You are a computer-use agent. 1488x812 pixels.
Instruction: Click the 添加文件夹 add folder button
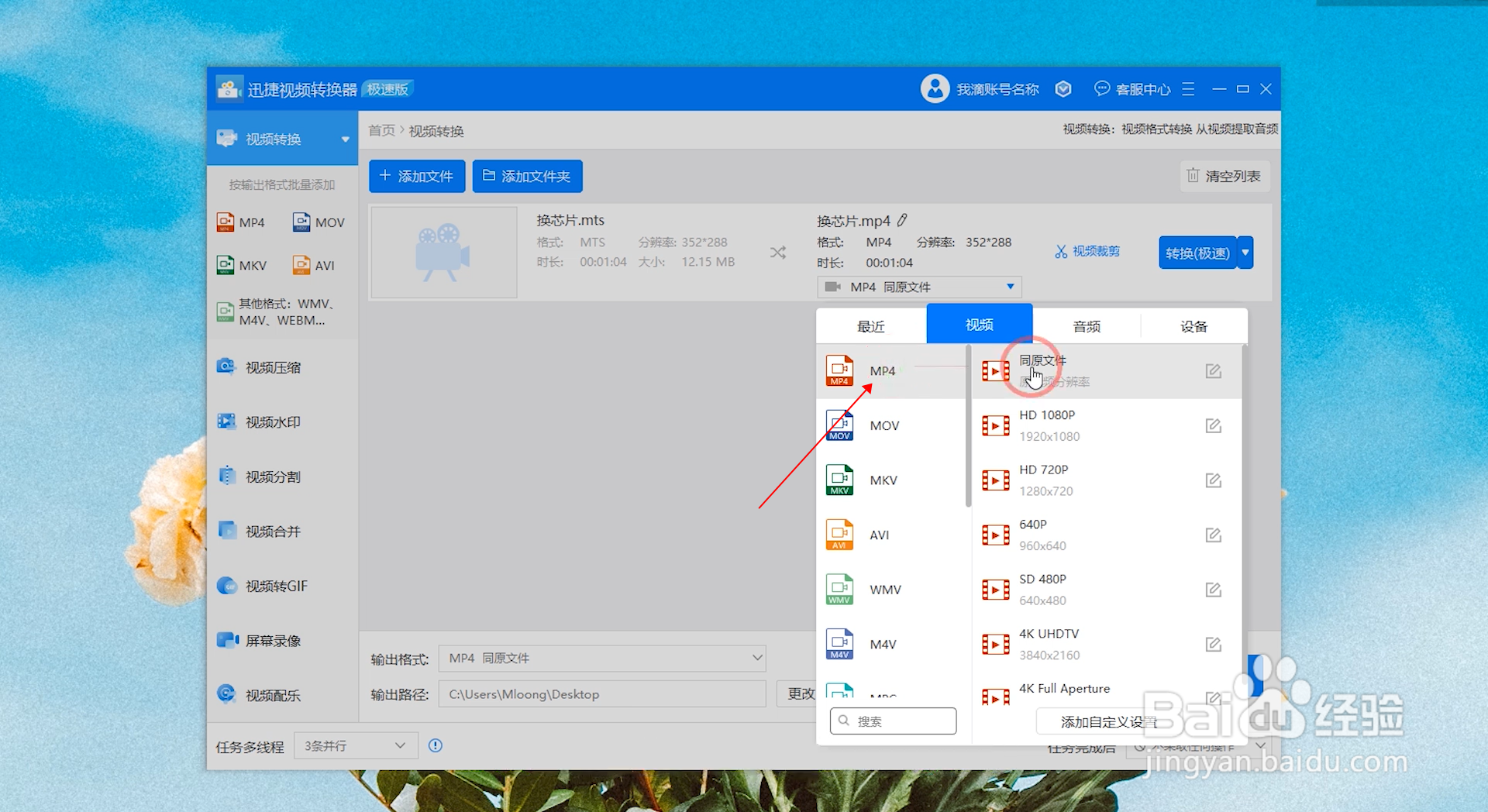click(527, 176)
